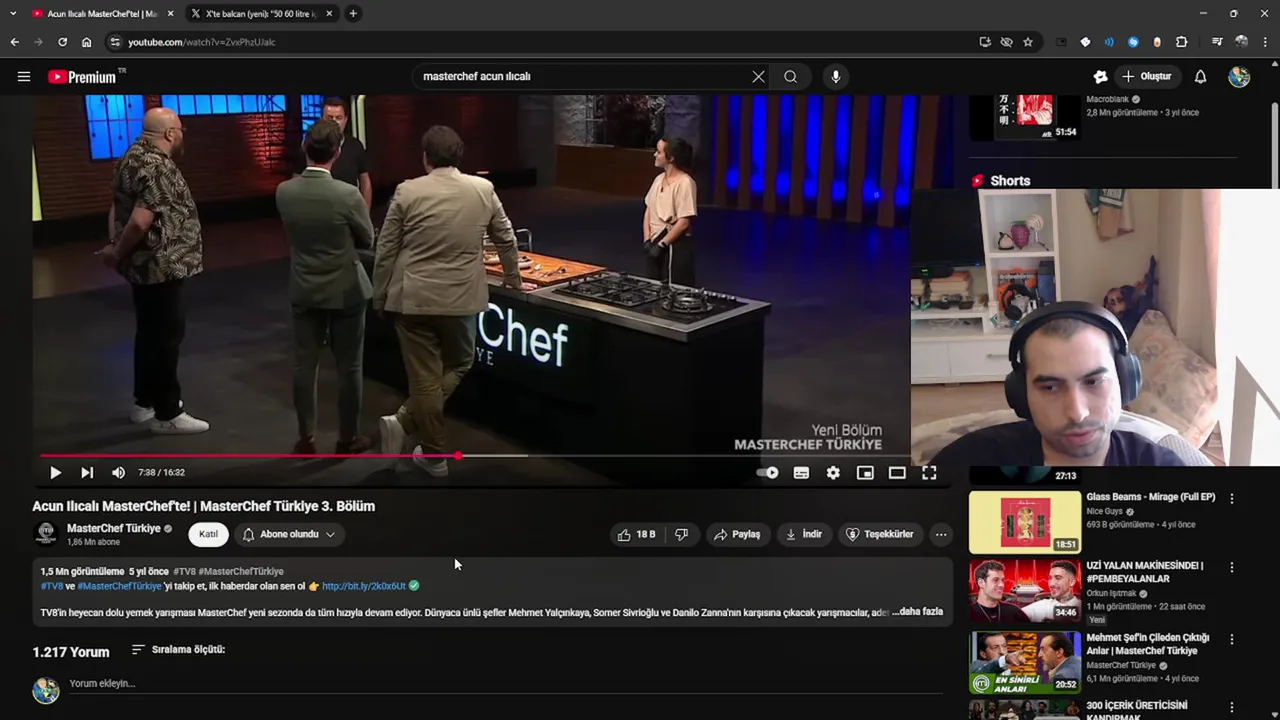Start voice search with microphone icon
This screenshot has width=1280, height=720.
coord(835,76)
